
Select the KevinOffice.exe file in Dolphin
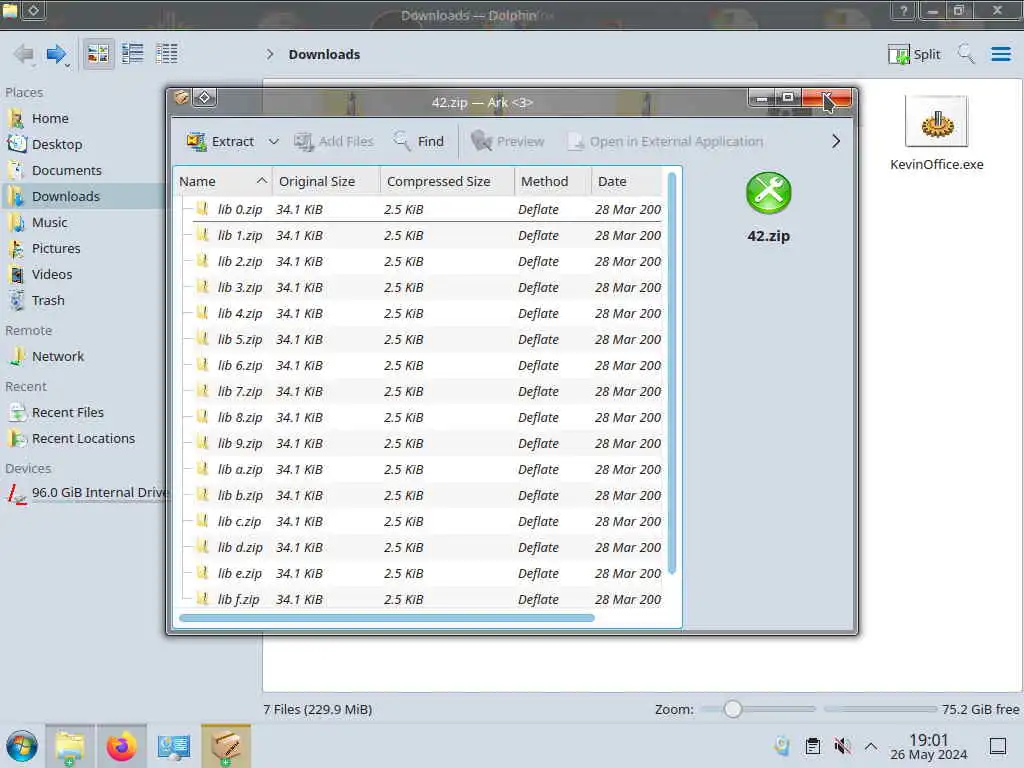pos(936,134)
